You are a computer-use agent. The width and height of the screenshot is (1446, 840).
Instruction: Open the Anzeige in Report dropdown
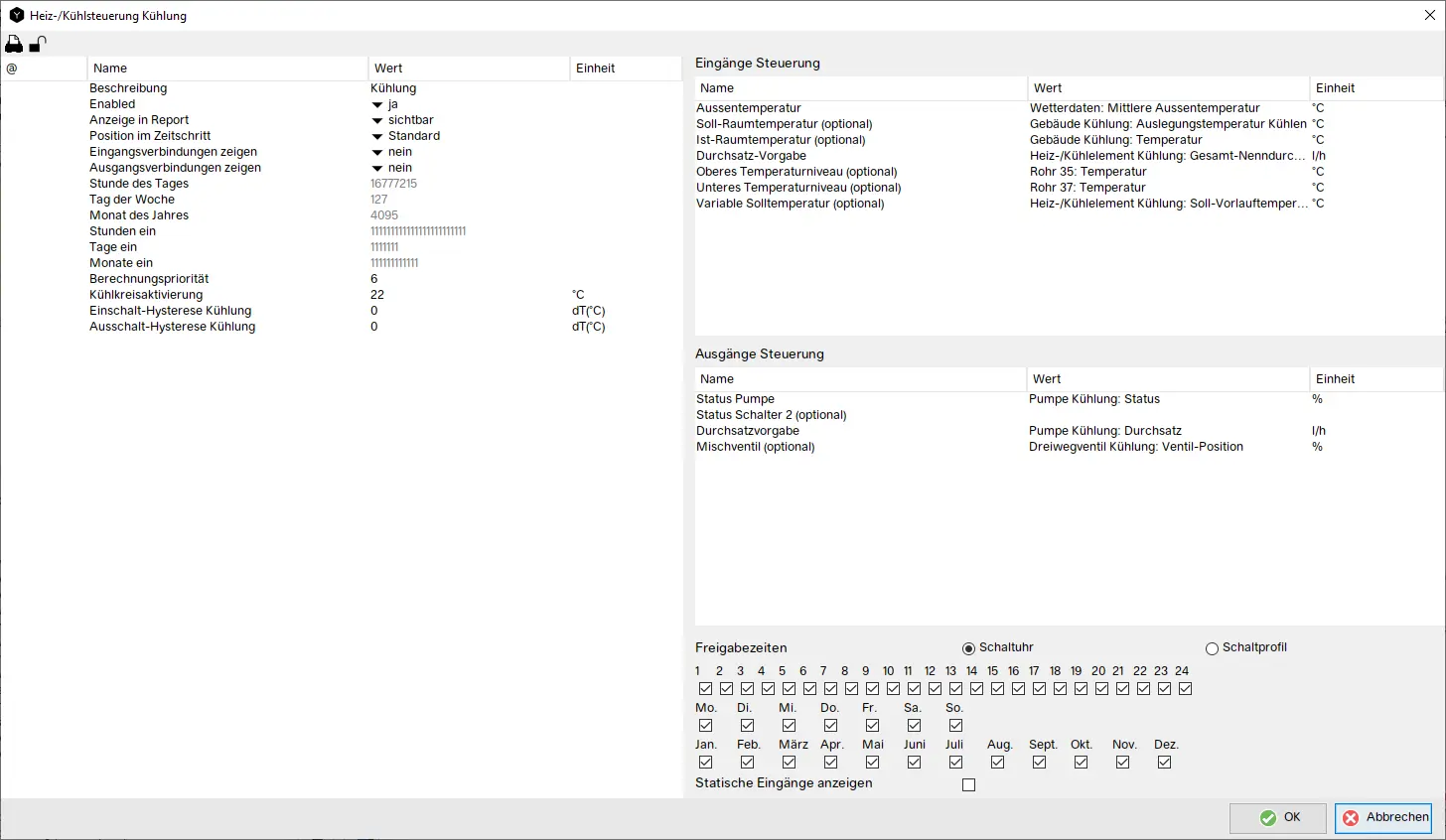coord(377,120)
